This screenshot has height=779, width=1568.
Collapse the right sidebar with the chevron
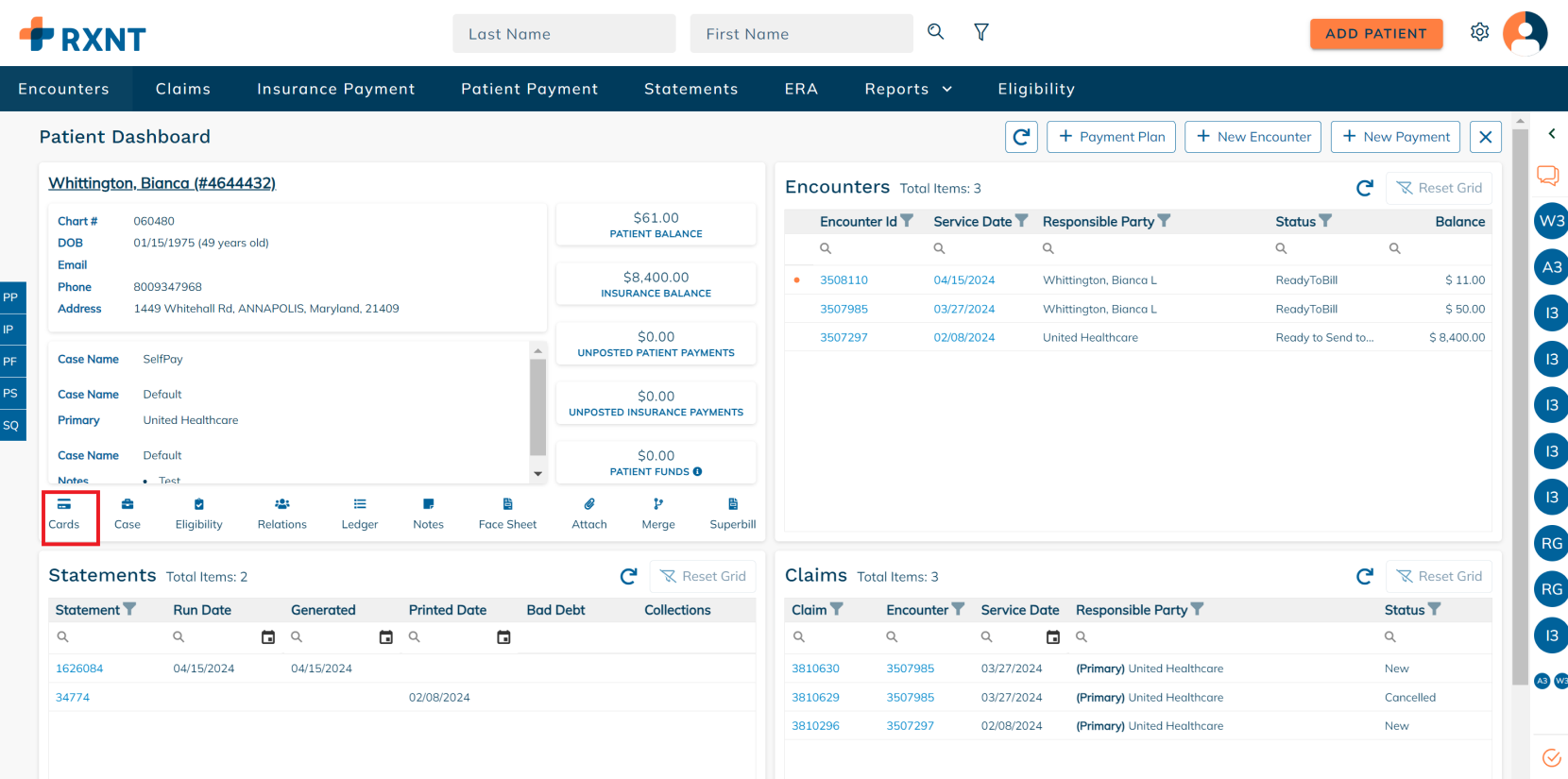click(x=1551, y=134)
